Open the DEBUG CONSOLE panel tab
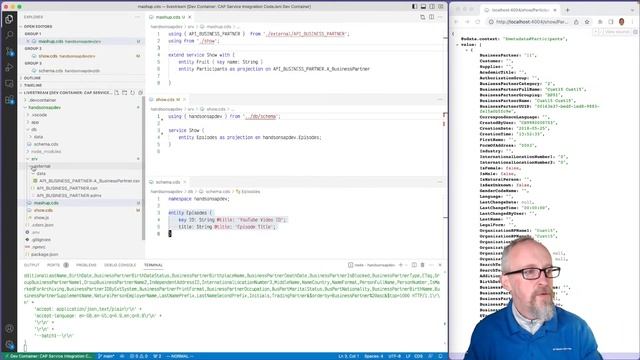This screenshot has height=360, width=640. 120,265
